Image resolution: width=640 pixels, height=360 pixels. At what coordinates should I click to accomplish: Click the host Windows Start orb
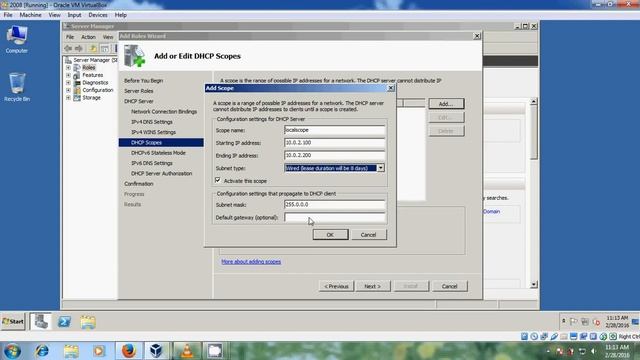click(x=12, y=351)
